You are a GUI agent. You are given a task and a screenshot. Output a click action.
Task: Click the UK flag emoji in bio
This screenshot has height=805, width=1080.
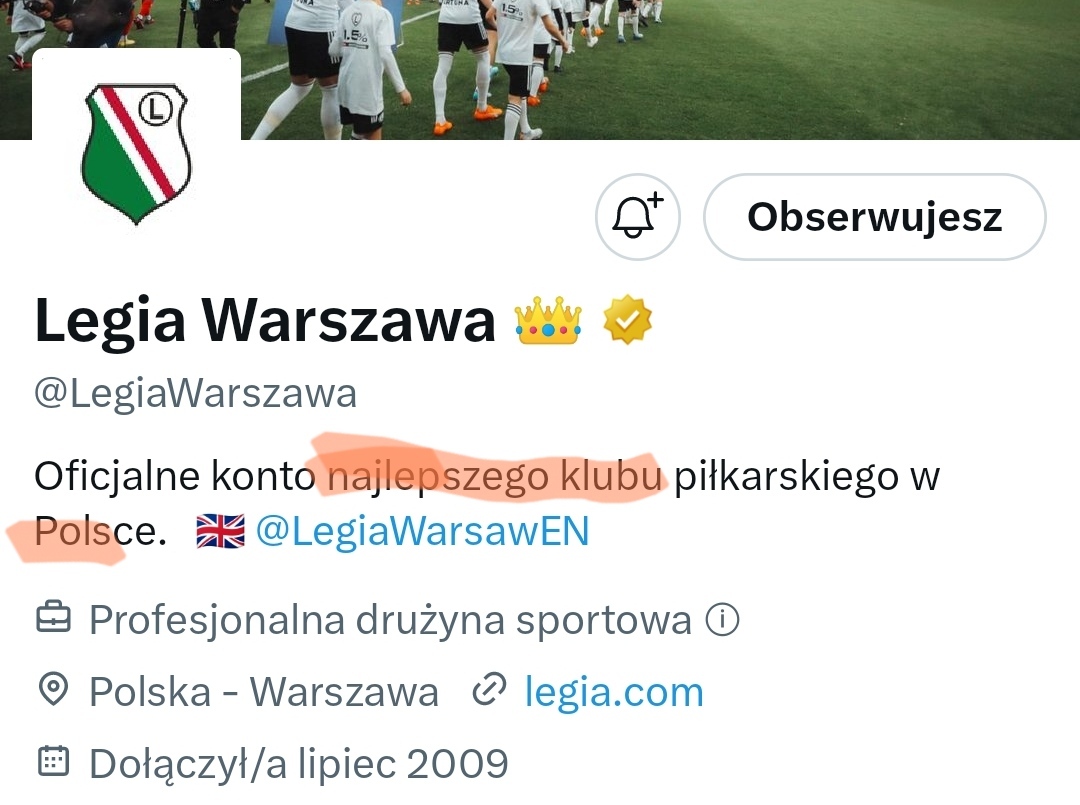pyautogui.click(x=220, y=531)
